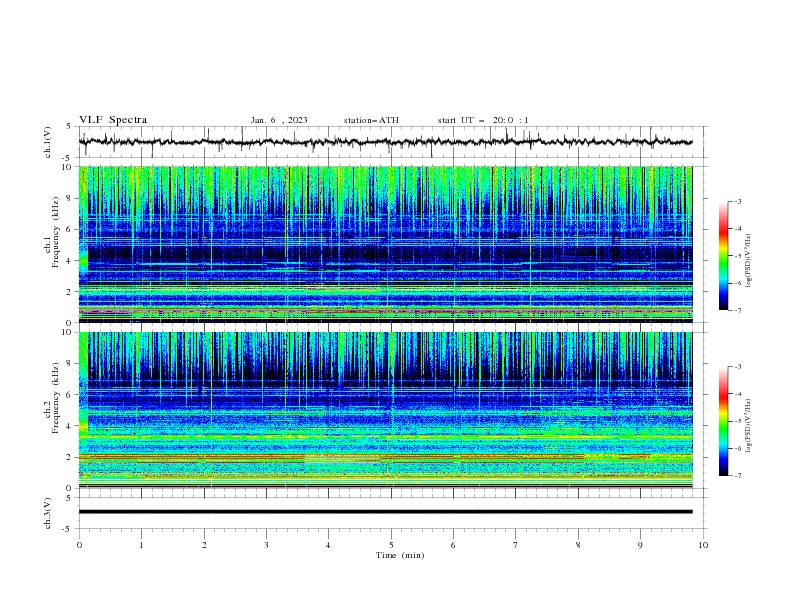792x612 pixels.
Task: Click inside the ch.1 spectrogram panel
Action: pos(385,244)
